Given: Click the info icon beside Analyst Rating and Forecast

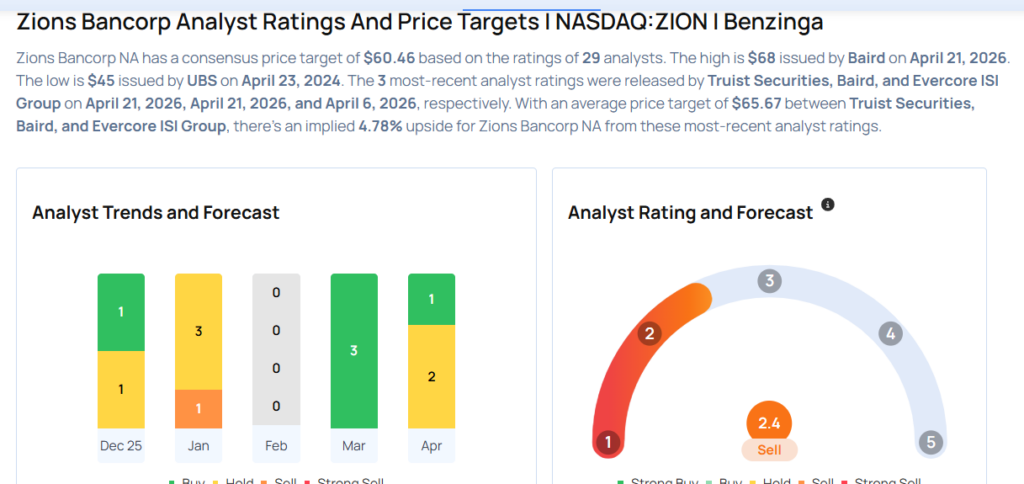Looking at the screenshot, I should (827, 205).
